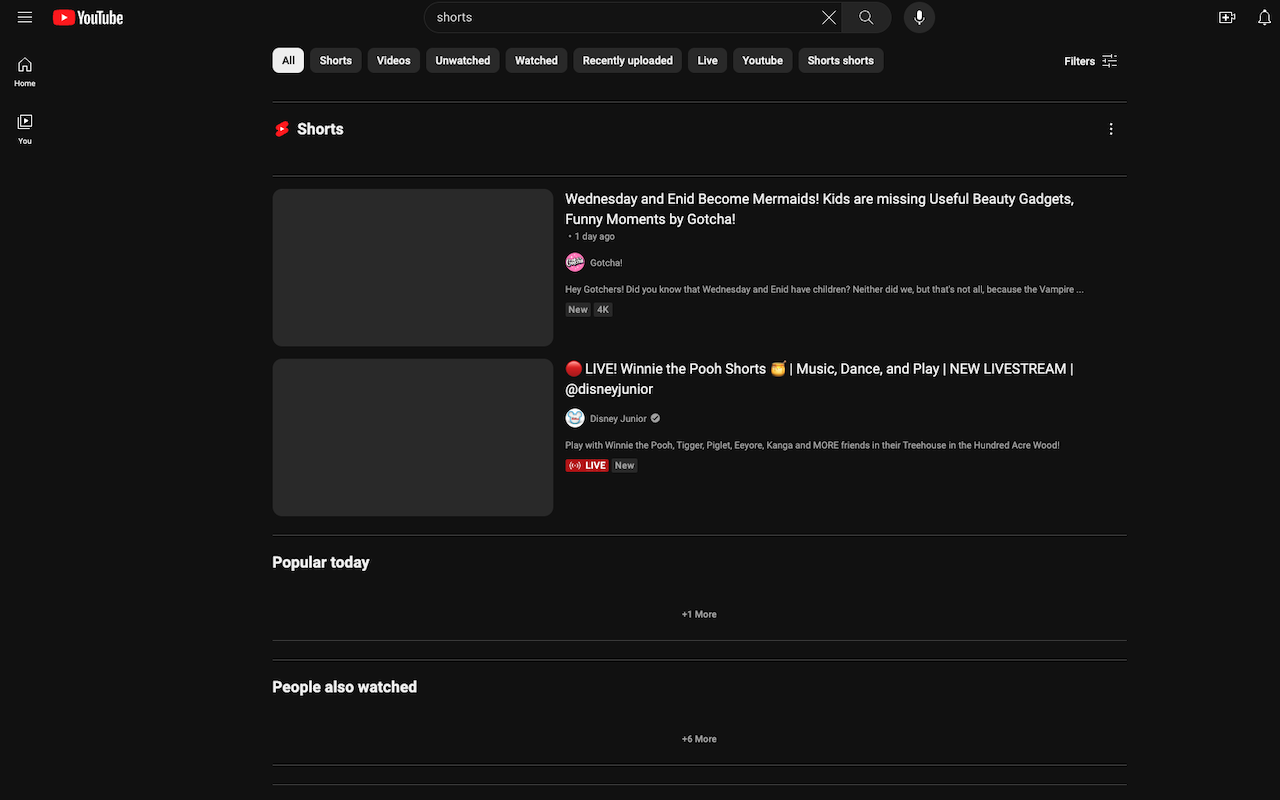Select the Live filter chip
1280x800 pixels.
(x=707, y=60)
